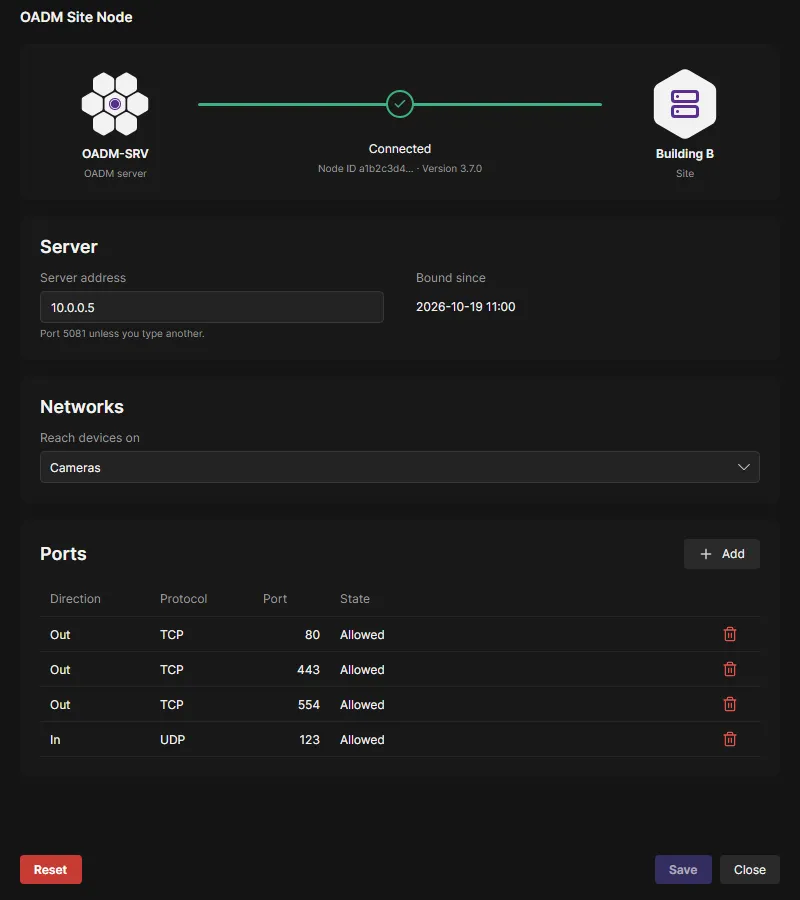Select the In direction cell
Image resolution: width=800 pixels, height=900 pixels.
point(55,740)
